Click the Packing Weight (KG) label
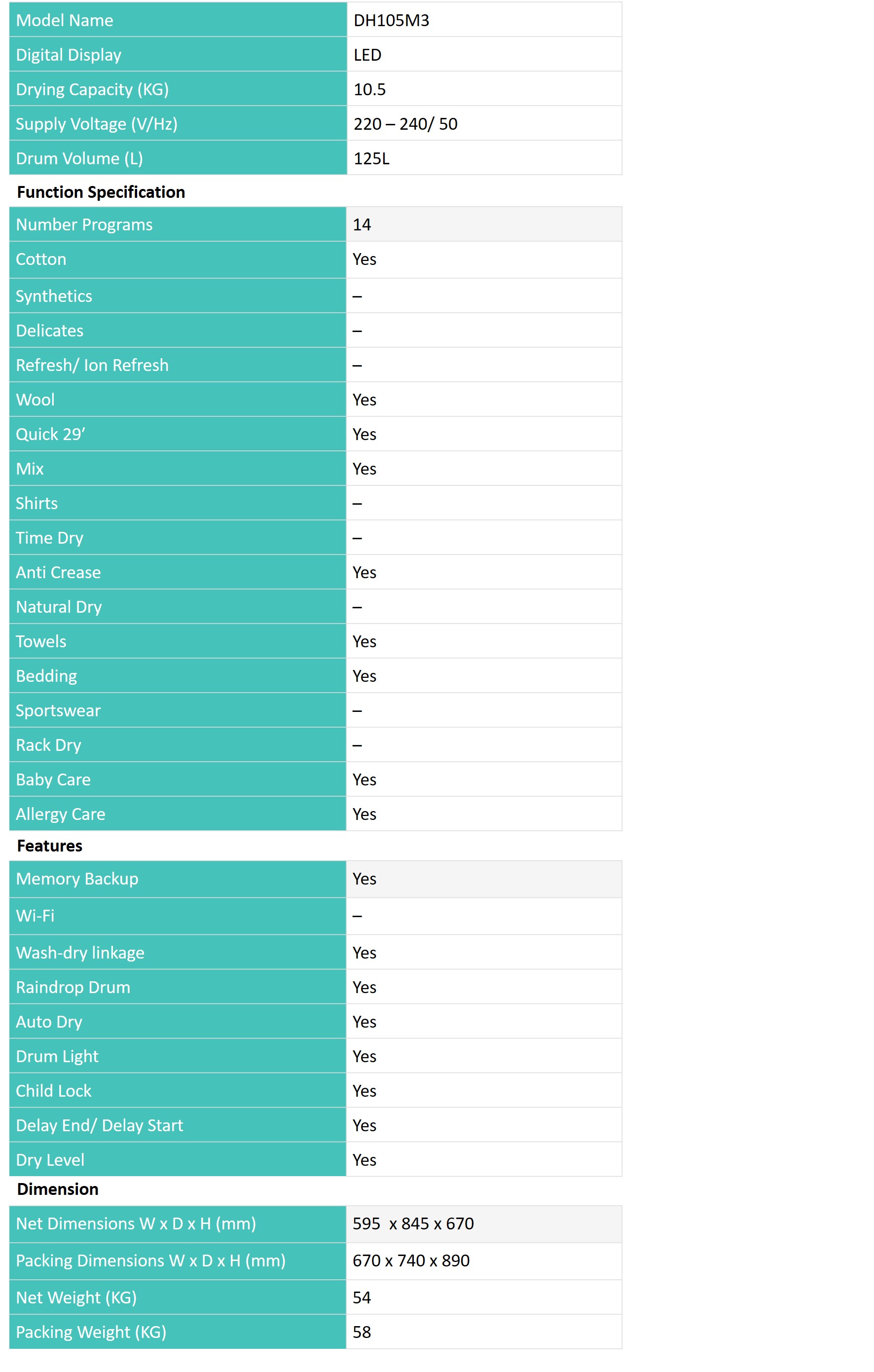 click(91, 1332)
